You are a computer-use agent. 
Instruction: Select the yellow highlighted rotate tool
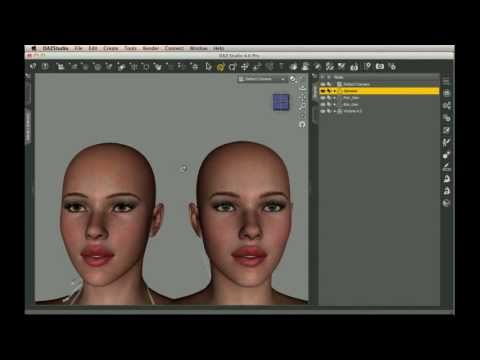[220, 67]
